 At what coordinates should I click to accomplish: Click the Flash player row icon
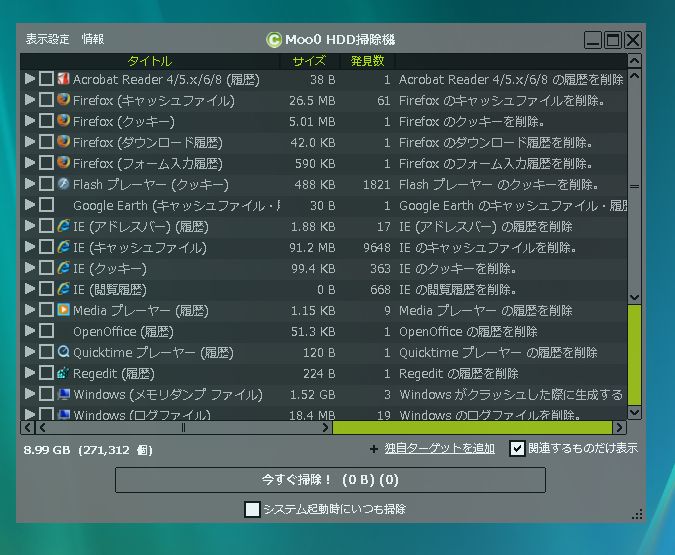coord(63,184)
